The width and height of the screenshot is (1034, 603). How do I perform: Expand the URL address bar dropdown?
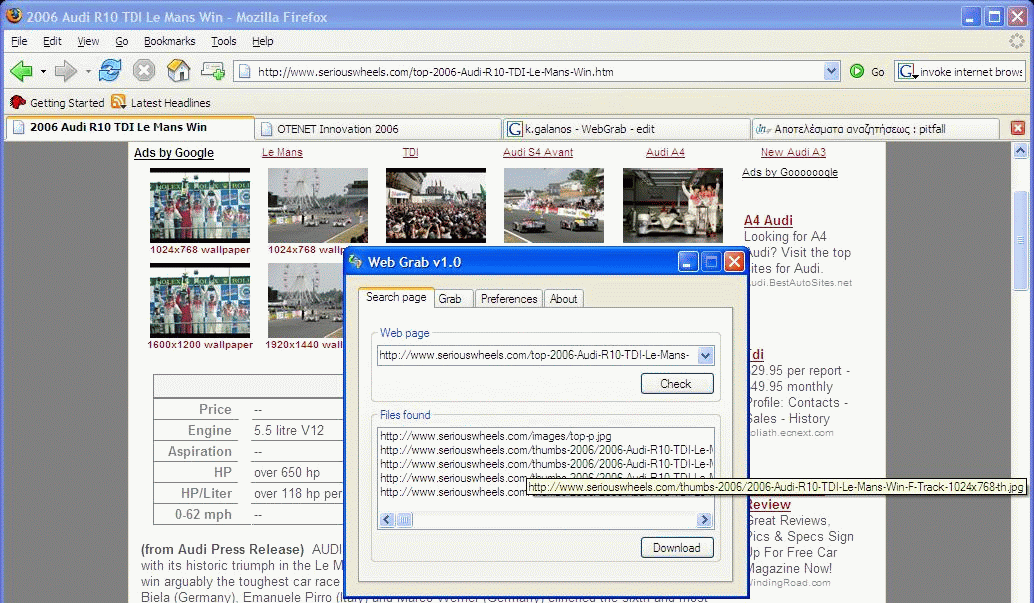click(x=831, y=71)
